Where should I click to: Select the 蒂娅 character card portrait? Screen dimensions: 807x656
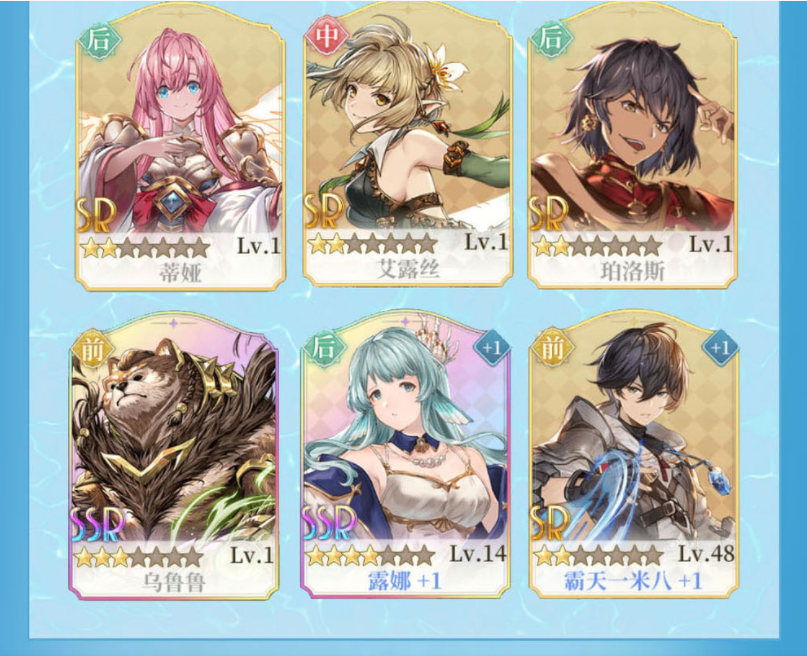(x=180, y=149)
